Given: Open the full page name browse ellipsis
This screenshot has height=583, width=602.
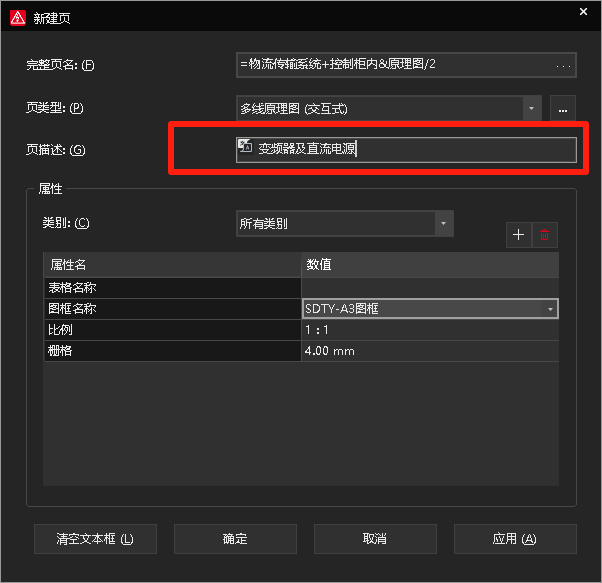Looking at the screenshot, I should (563, 66).
